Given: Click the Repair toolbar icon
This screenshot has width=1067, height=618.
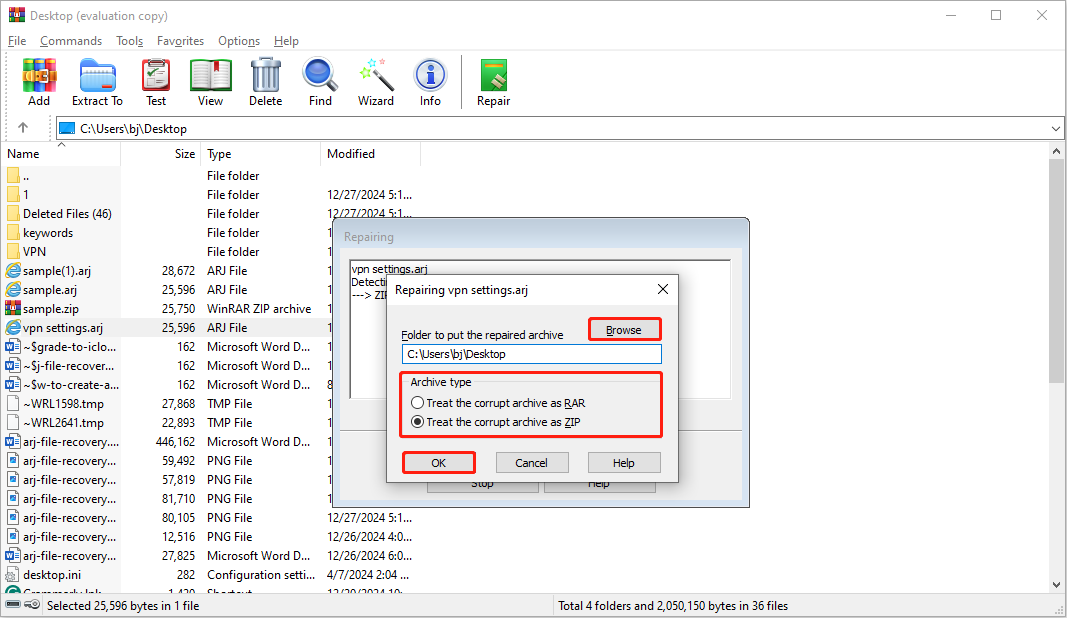Looking at the screenshot, I should tap(493, 82).
